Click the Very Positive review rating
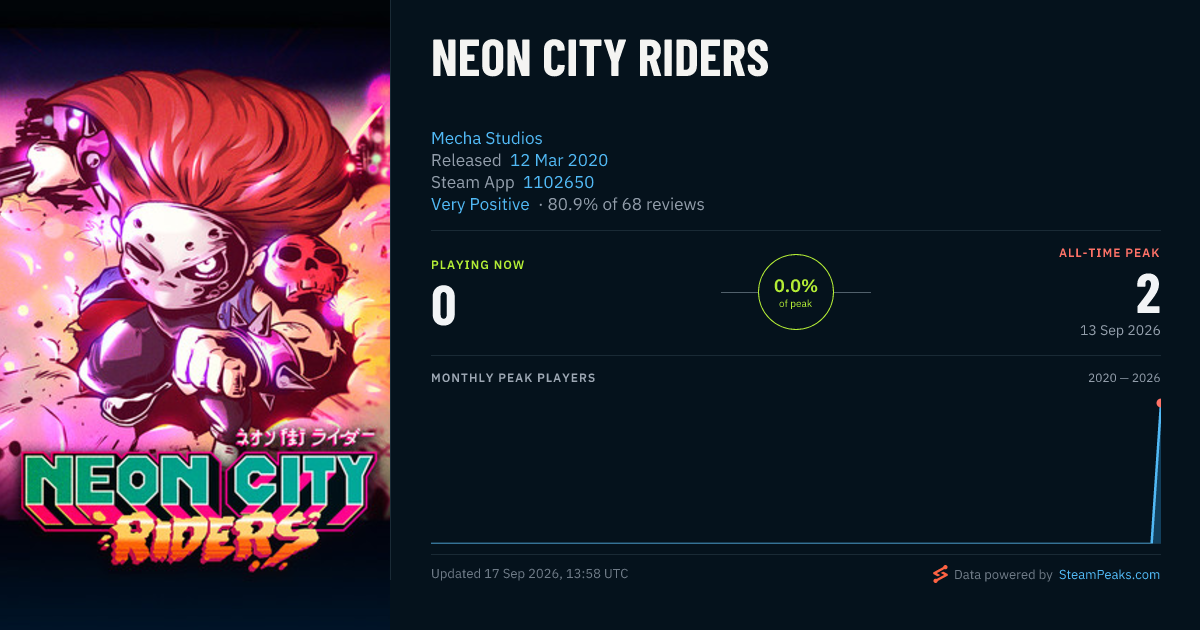The height and width of the screenshot is (630, 1200). pyautogui.click(x=480, y=204)
